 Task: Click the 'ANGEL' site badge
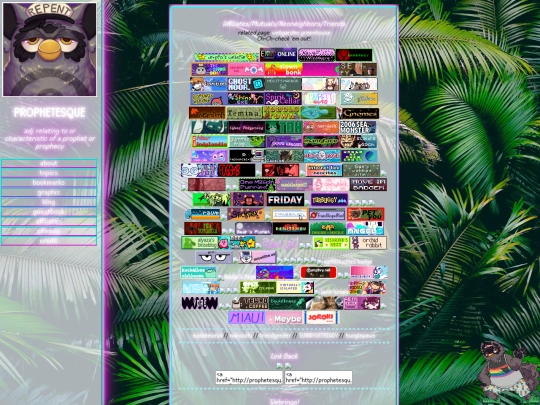365,228
